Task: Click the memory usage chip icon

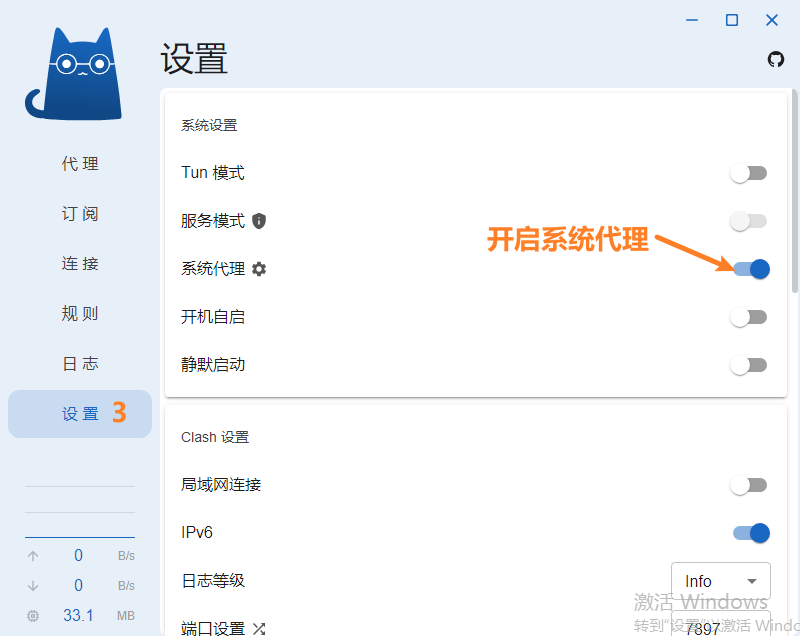Action: pyautogui.click(x=33, y=616)
